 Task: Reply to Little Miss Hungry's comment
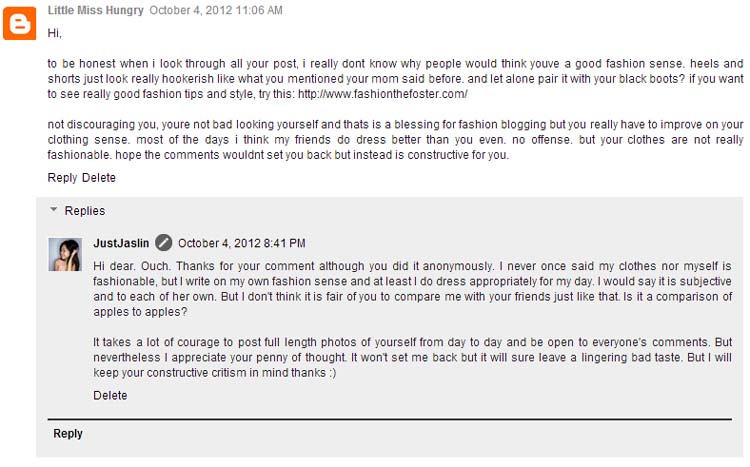pos(62,178)
